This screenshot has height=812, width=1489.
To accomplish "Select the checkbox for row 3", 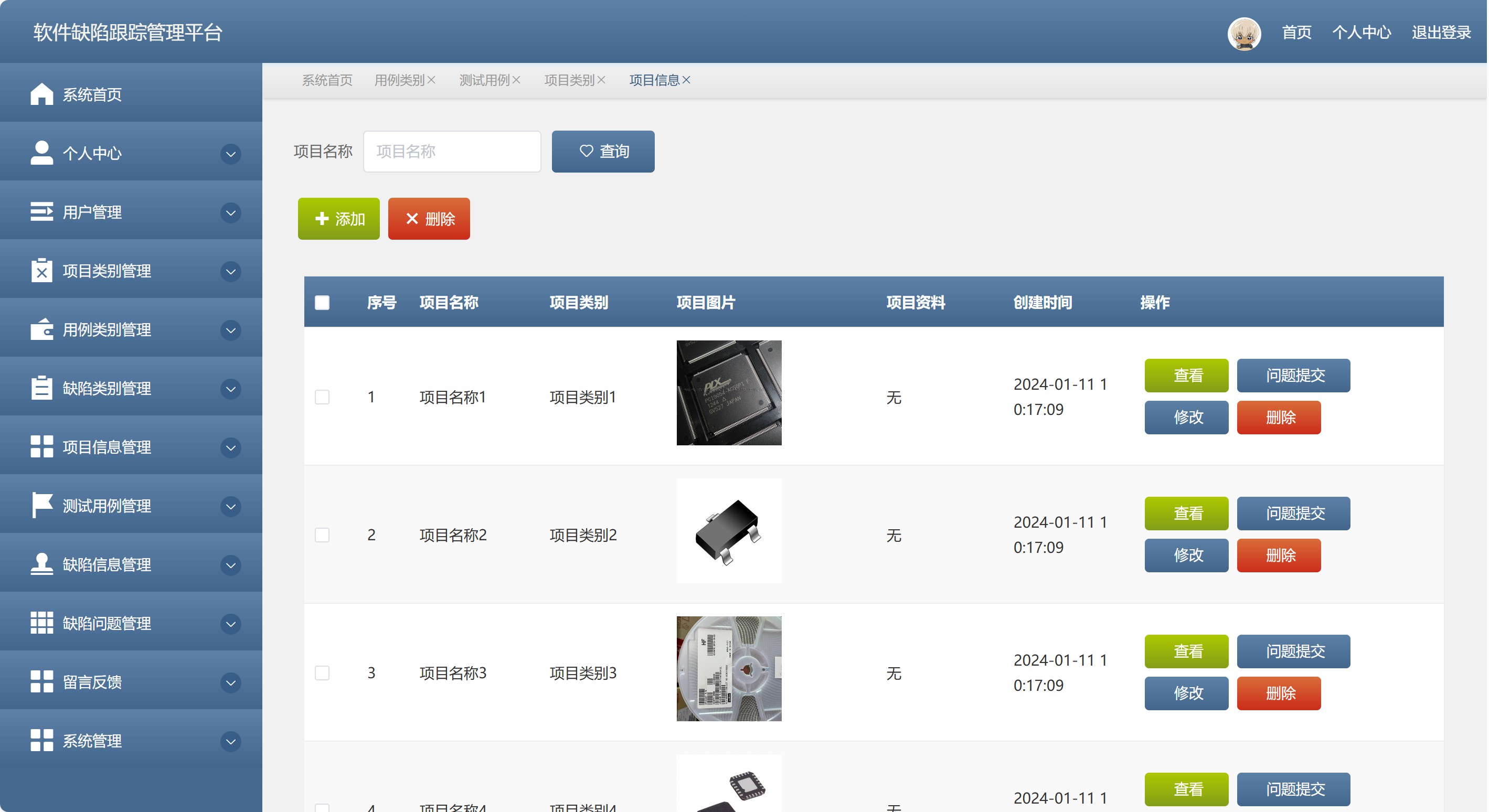I will click(322, 672).
